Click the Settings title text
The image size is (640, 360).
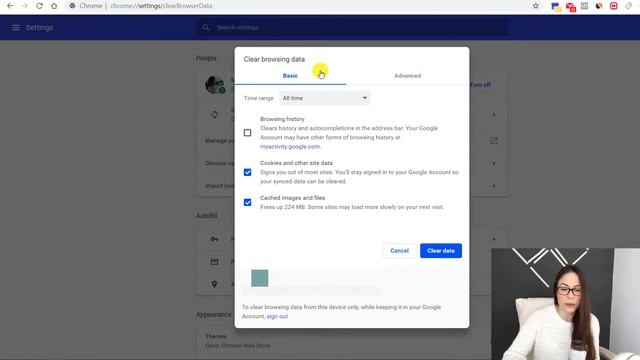[x=39, y=28]
